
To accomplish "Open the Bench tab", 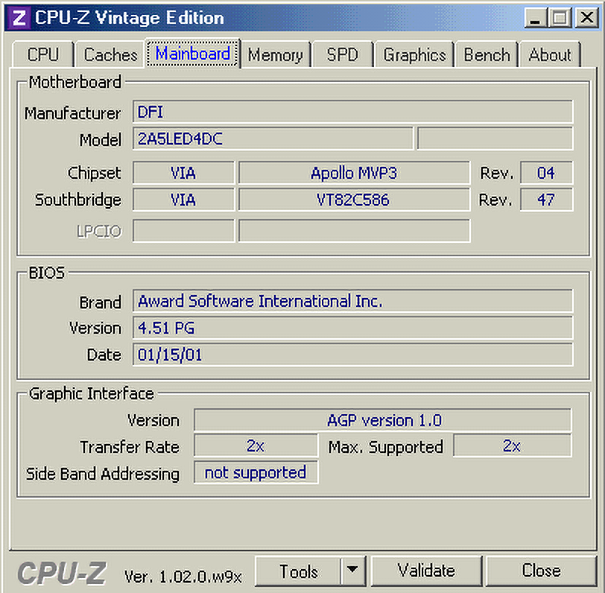I will tap(487, 55).
